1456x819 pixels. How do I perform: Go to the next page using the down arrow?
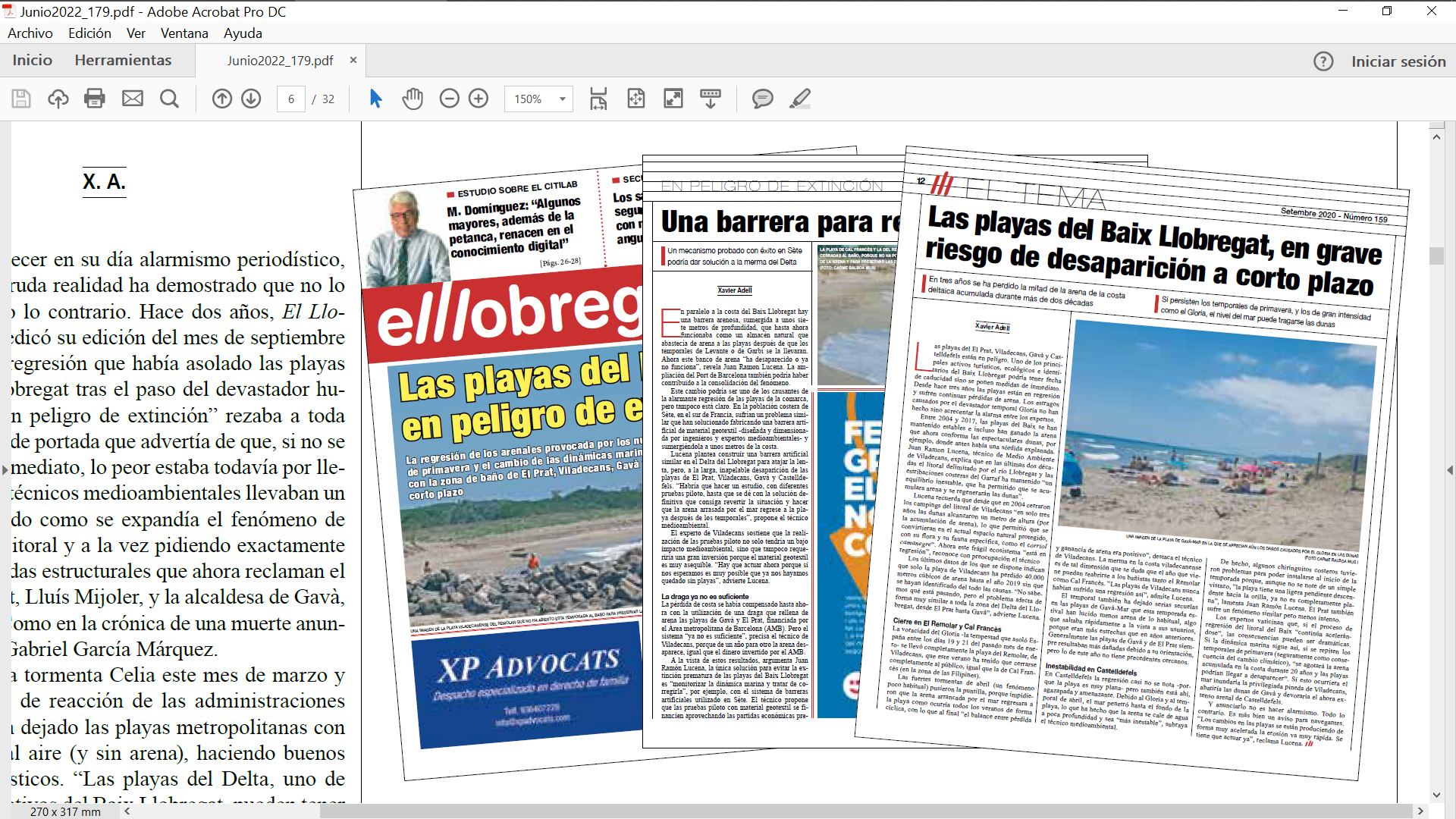click(251, 99)
